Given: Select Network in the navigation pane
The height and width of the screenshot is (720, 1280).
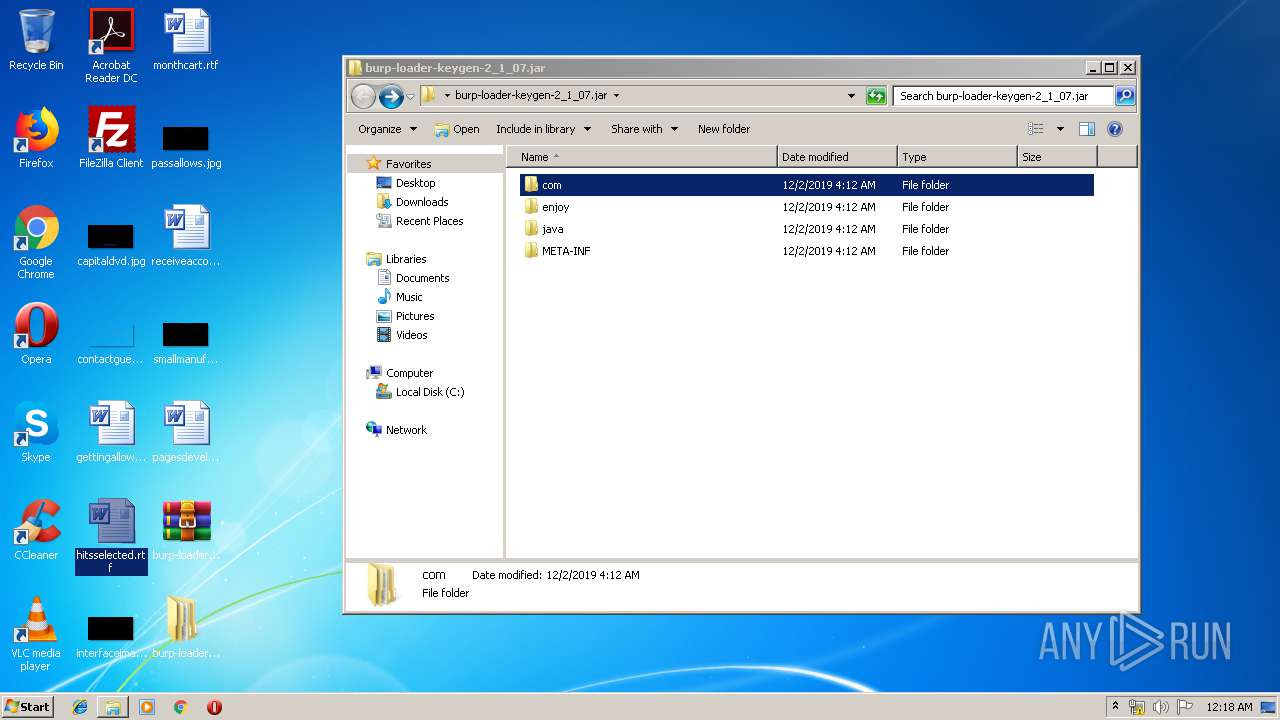Looking at the screenshot, I should pos(406,430).
